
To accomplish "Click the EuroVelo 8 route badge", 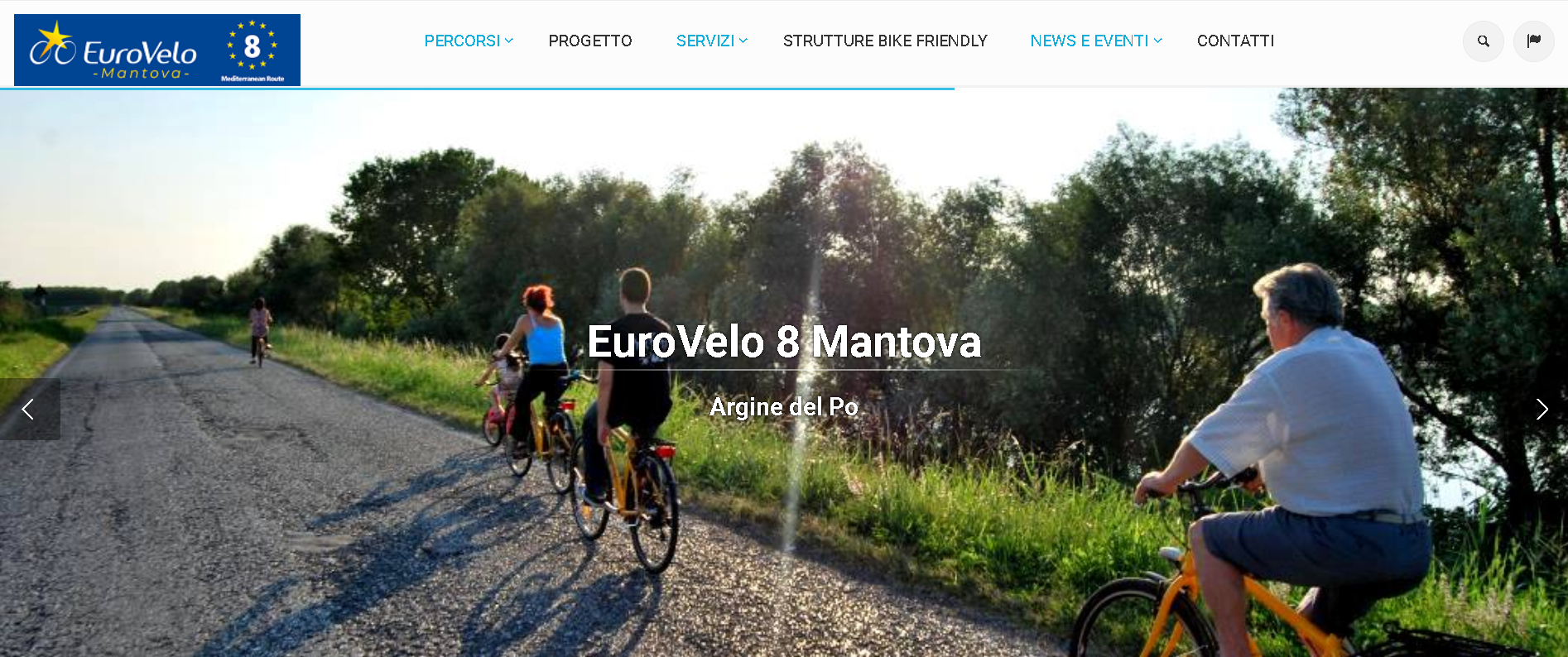I will point(253,46).
